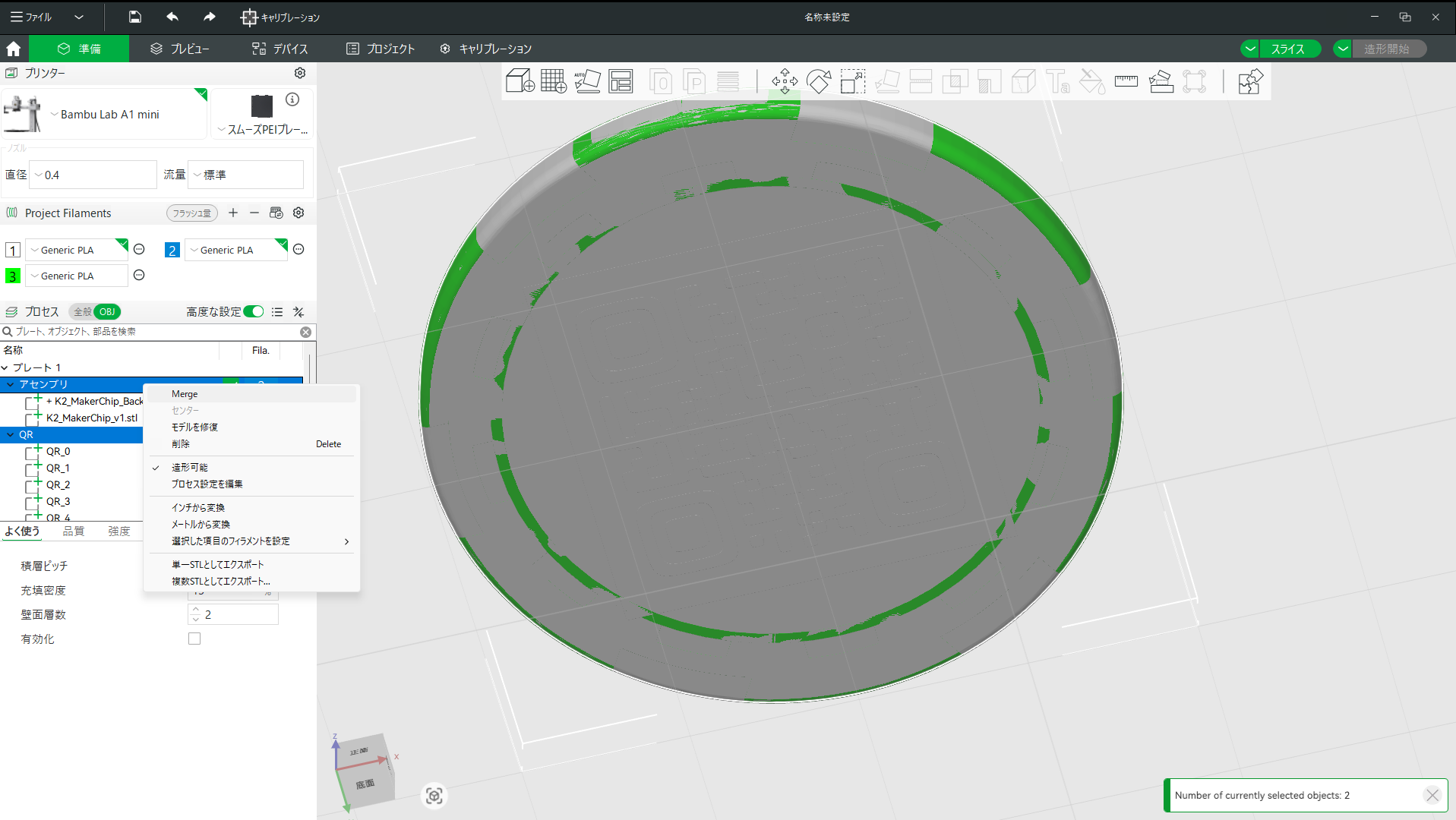Select the Move tool
This screenshot has width=1456, height=820.
click(x=785, y=80)
